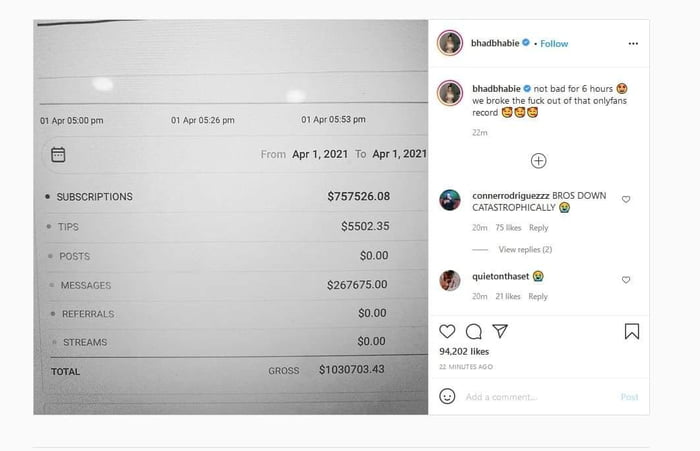Save post with bookmark icon
The width and height of the screenshot is (700, 451).
(x=631, y=331)
